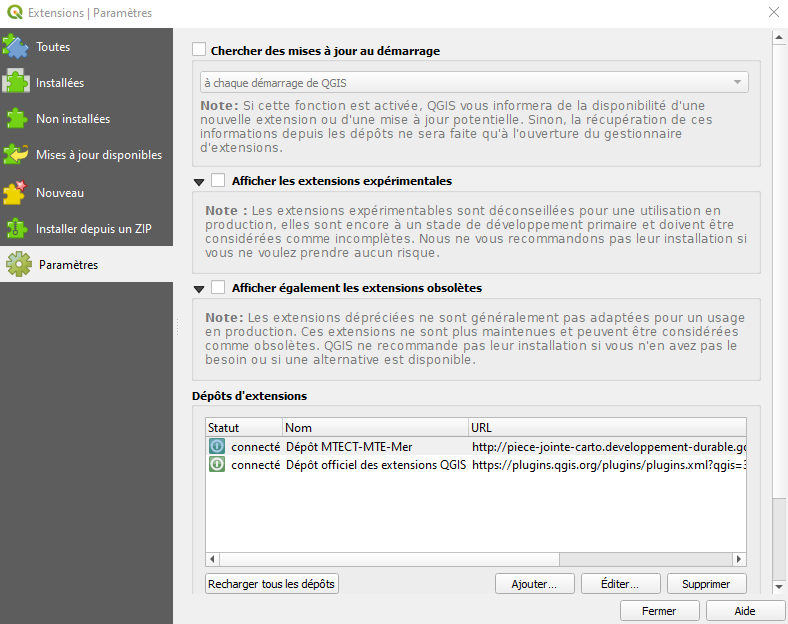Viewport: 788px width, 624px height.
Task: Click the Non installées puzzle icon
Action: (16, 119)
